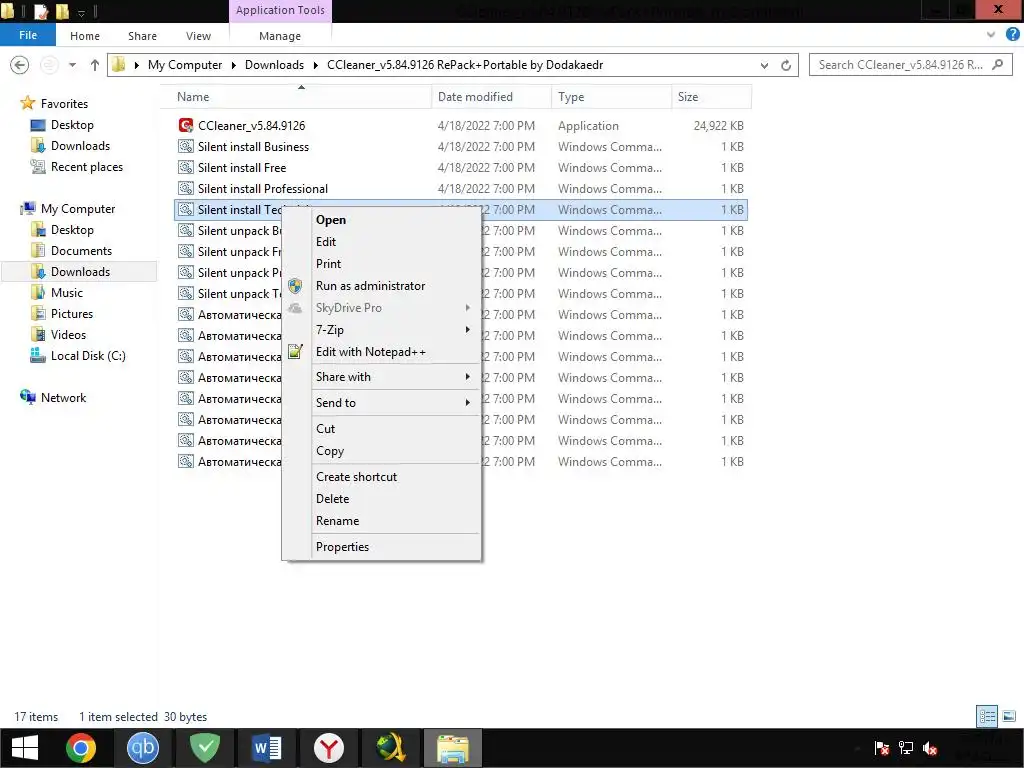Open Chrome from the taskbar
The width and height of the screenshot is (1024, 768).
(x=81, y=748)
